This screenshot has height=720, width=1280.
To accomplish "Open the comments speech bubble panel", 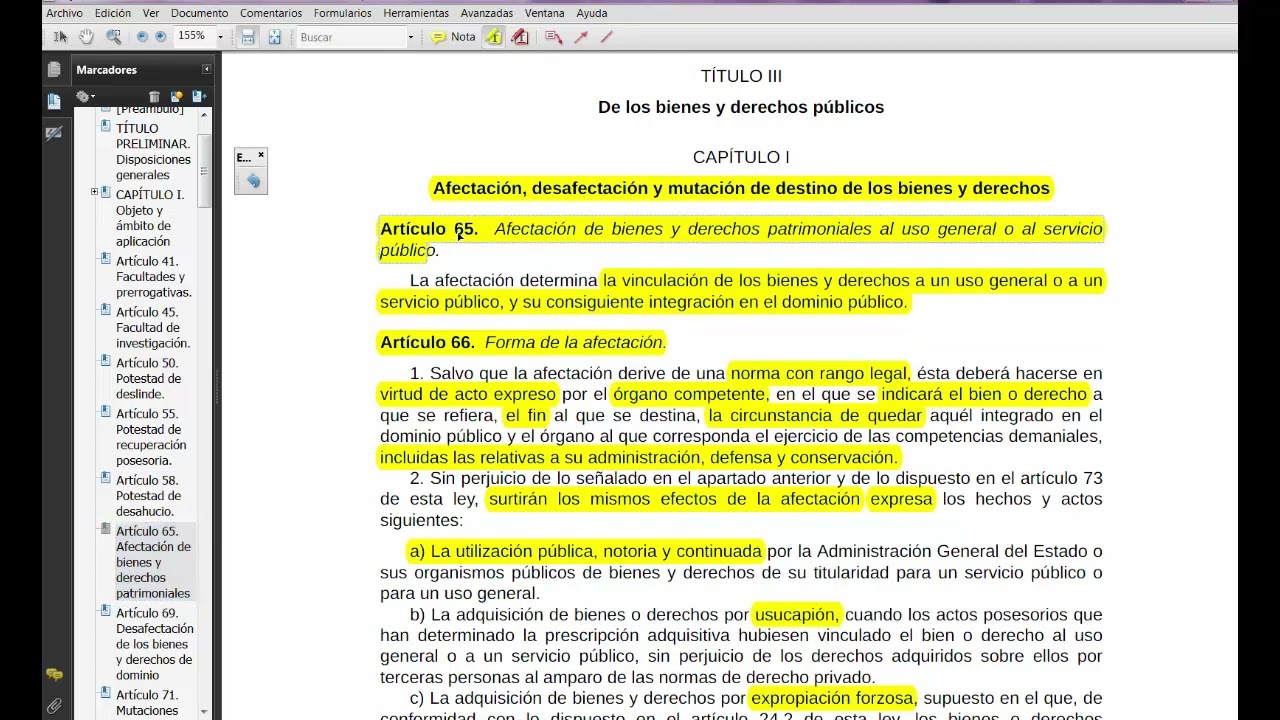I will [54, 675].
